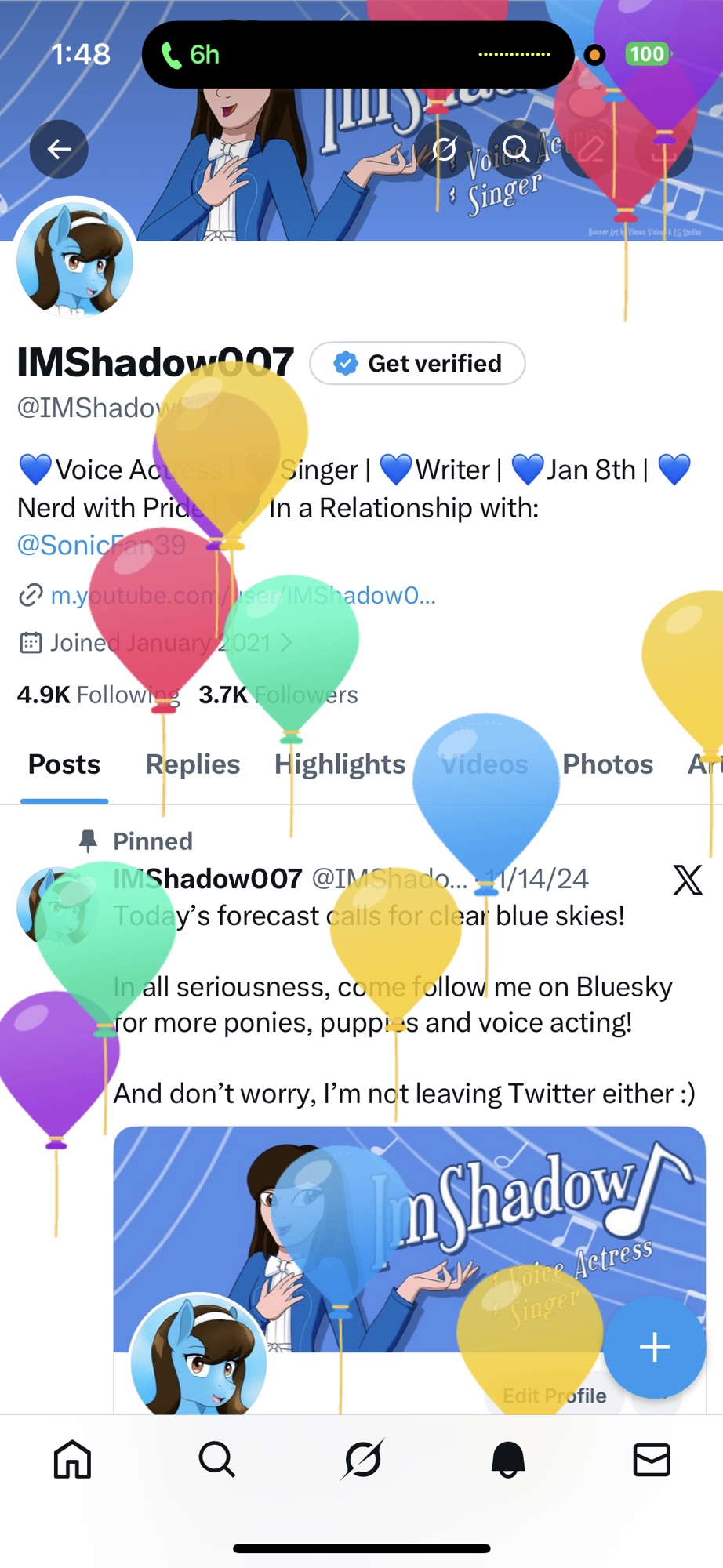Open Messages envelope icon
Screen dimensions: 723x1568
point(652,1460)
